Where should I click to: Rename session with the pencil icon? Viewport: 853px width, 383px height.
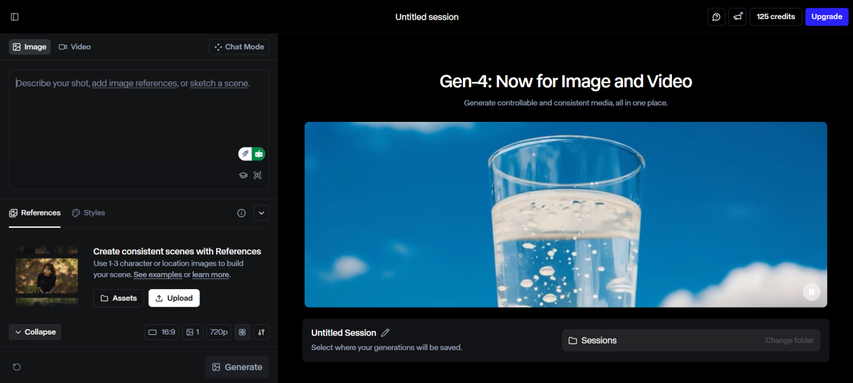386,332
